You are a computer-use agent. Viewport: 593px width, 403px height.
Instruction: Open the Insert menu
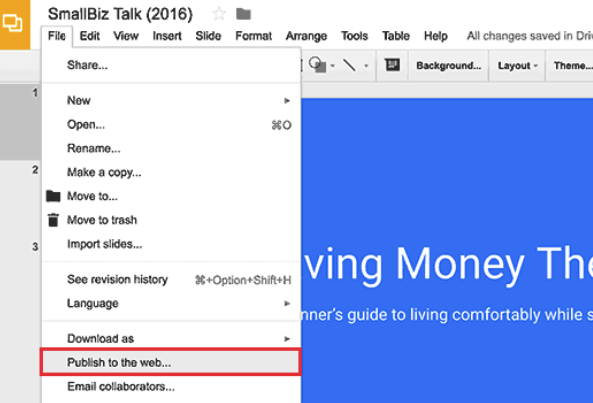167,36
